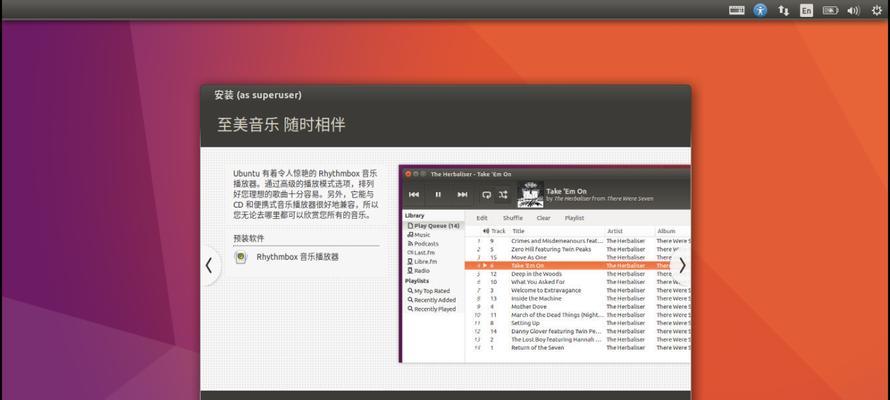The width and height of the screenshot is (890, 400).
Task: Toggle repeat in Rhythmbox toolbar
Action: click(x=486, y=195)
